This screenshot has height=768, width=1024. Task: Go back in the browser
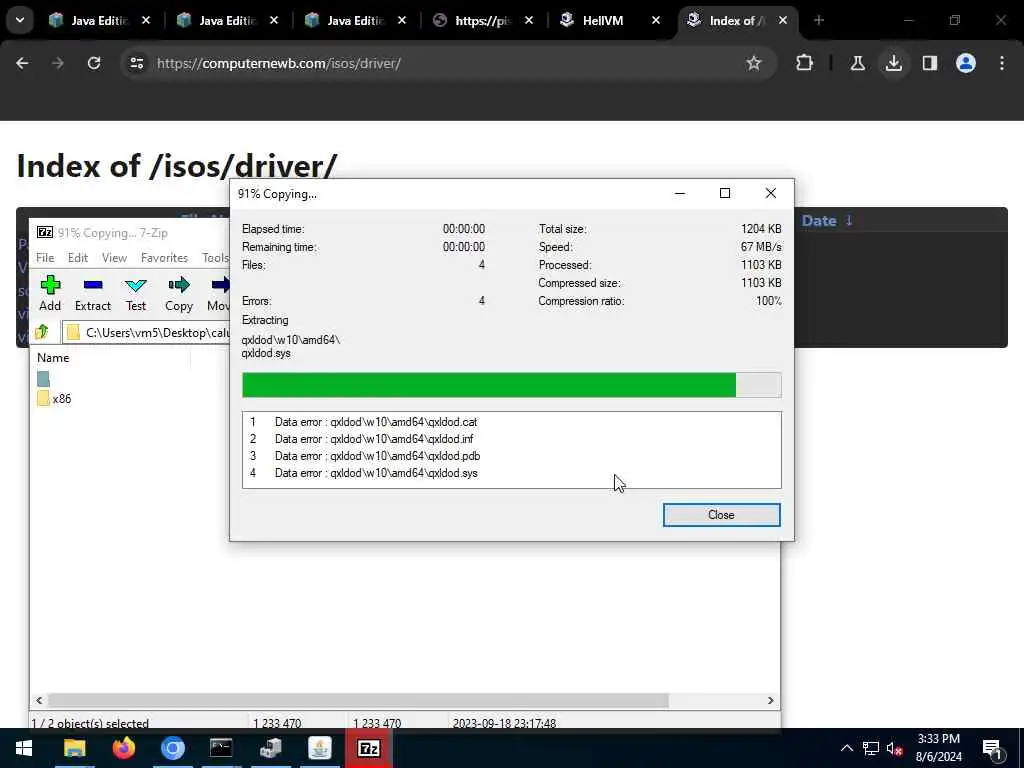(x=22, y=63)
